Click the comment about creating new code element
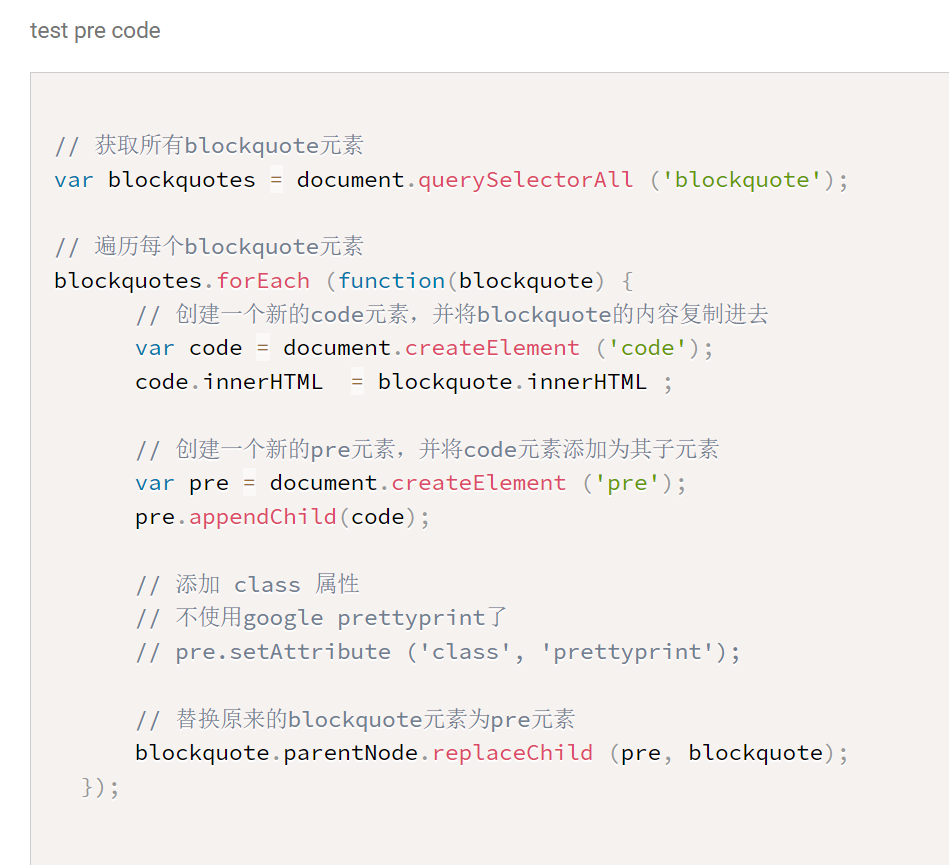Image resolution: width=949 pixels, height=865 pixels. [452, 315]
